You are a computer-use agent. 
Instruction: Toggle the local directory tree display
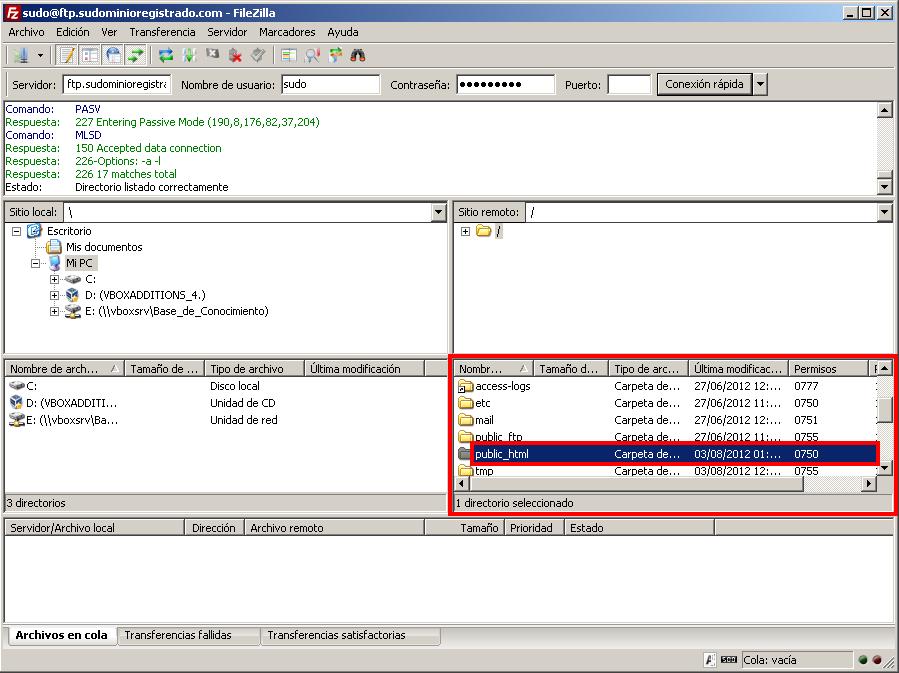tap(90, 55)
